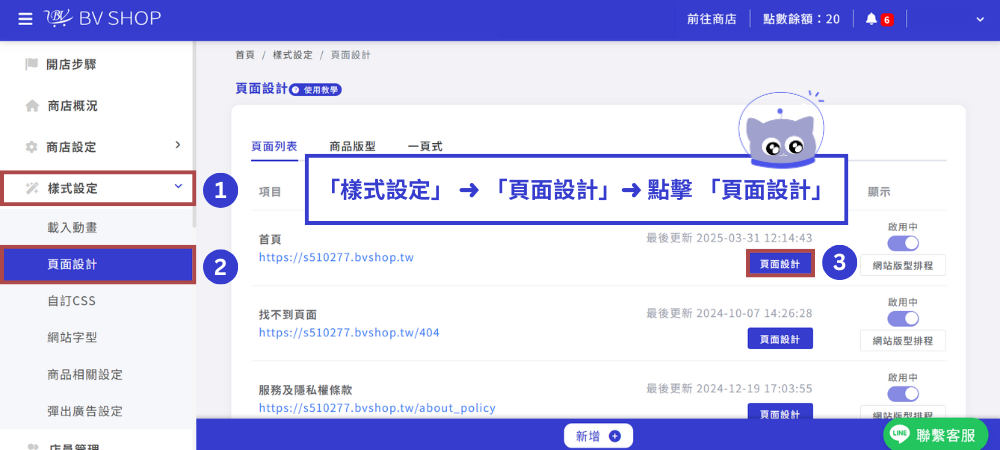Click the 顯示 column header
The image size is (1000, 450).
(879, 191)
